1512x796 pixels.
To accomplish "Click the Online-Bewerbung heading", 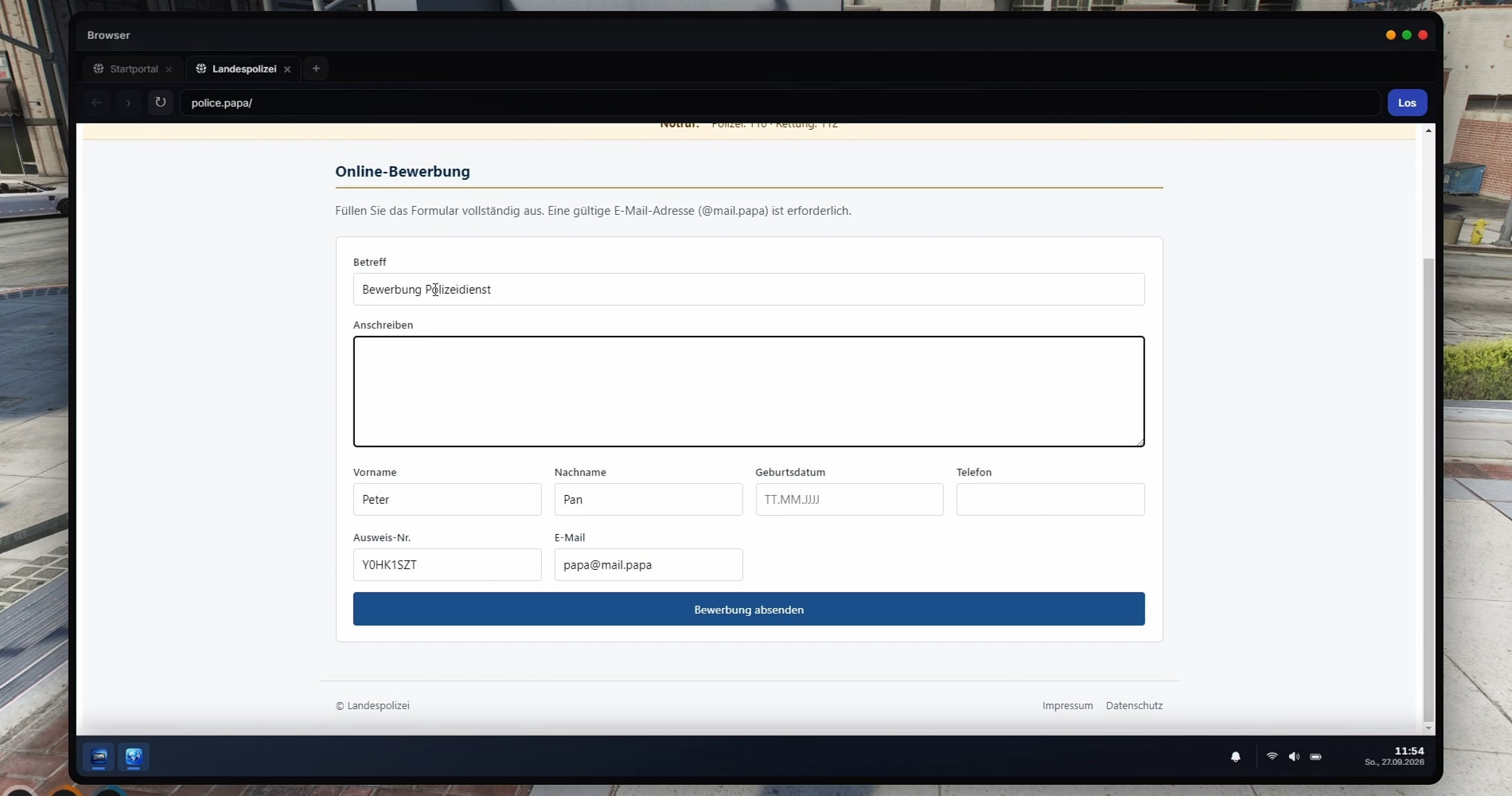I will point(403,172).
